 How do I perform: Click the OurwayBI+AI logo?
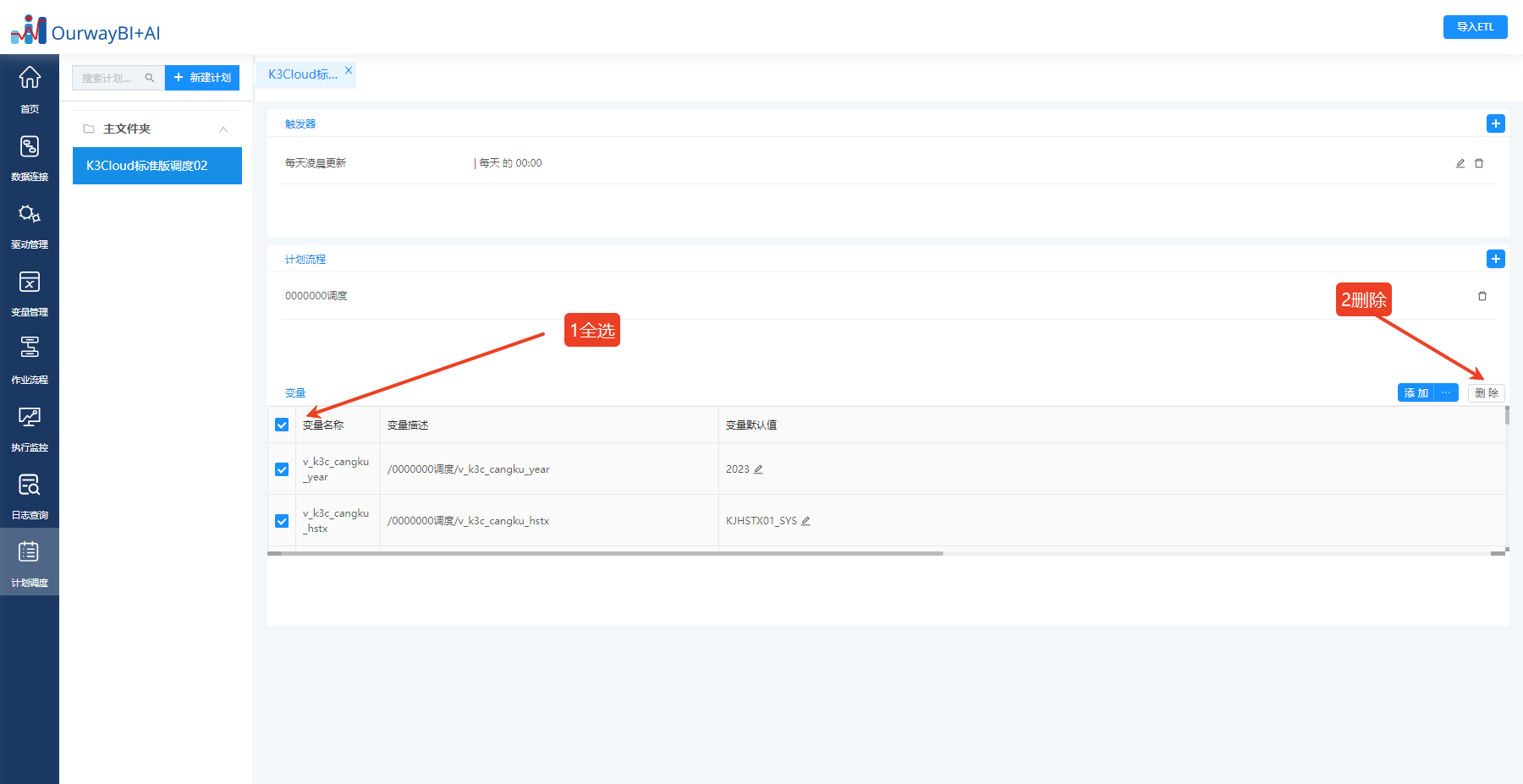pyautogui.click(x=85, y=30)
